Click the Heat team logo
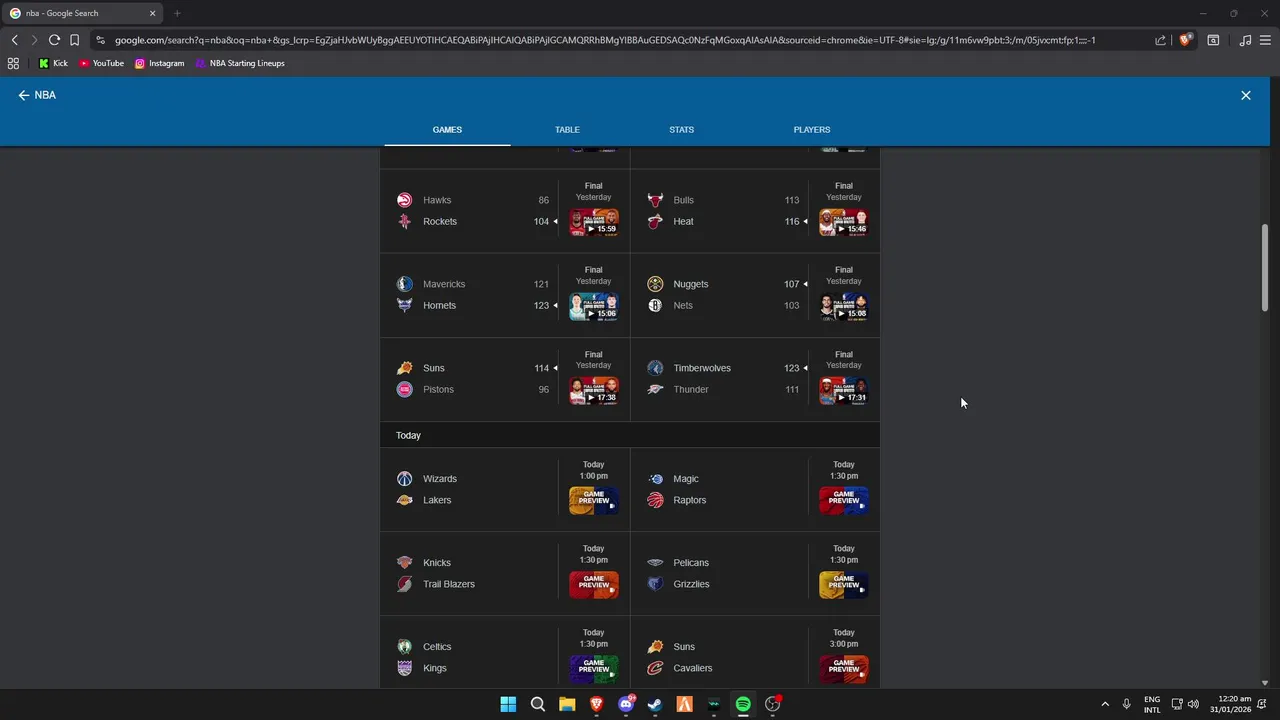The image size is (1280, 720). pyautogui.click(x=655, y=222)
